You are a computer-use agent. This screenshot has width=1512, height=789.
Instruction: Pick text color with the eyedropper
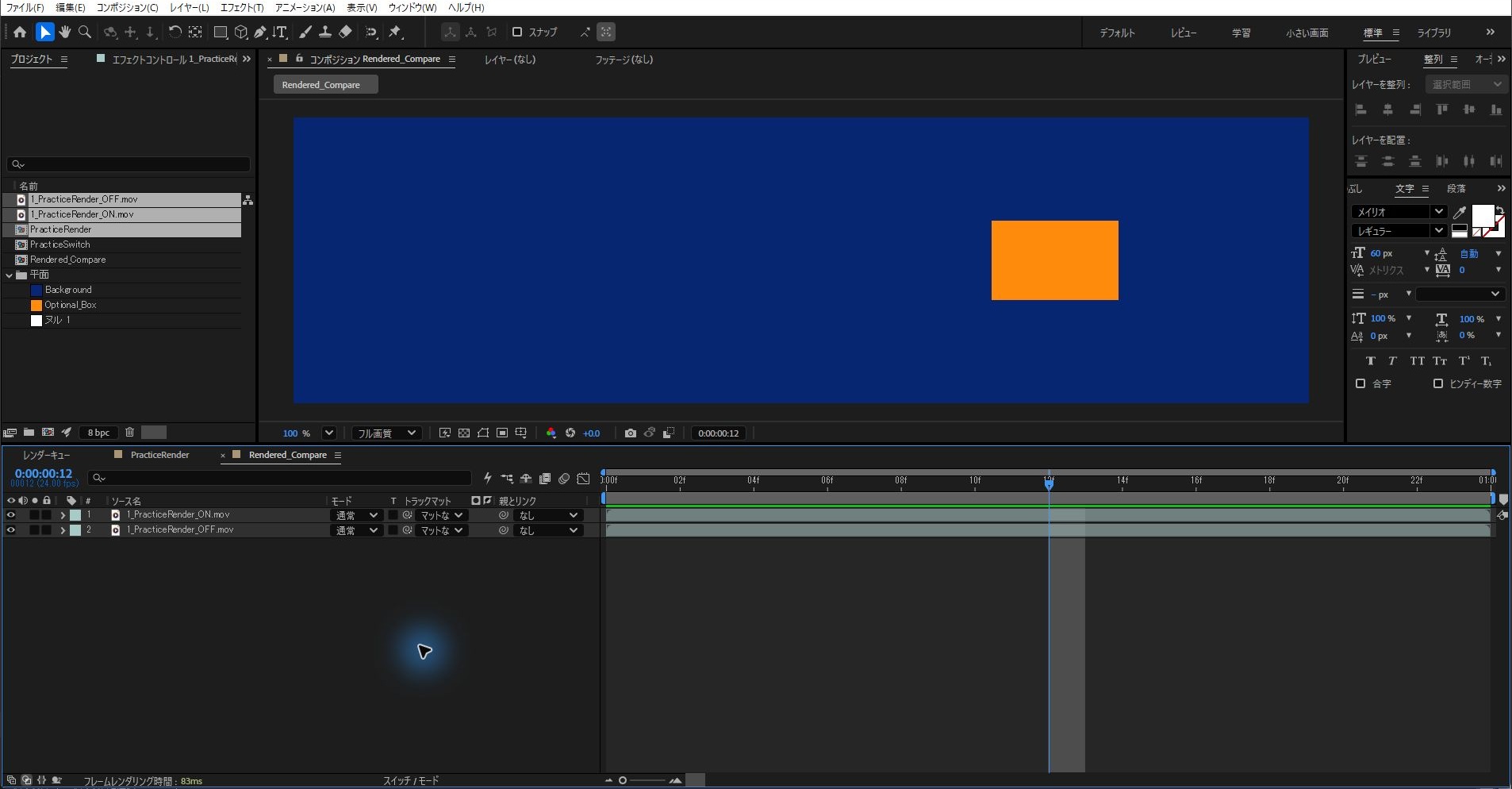pos(1459,212)
